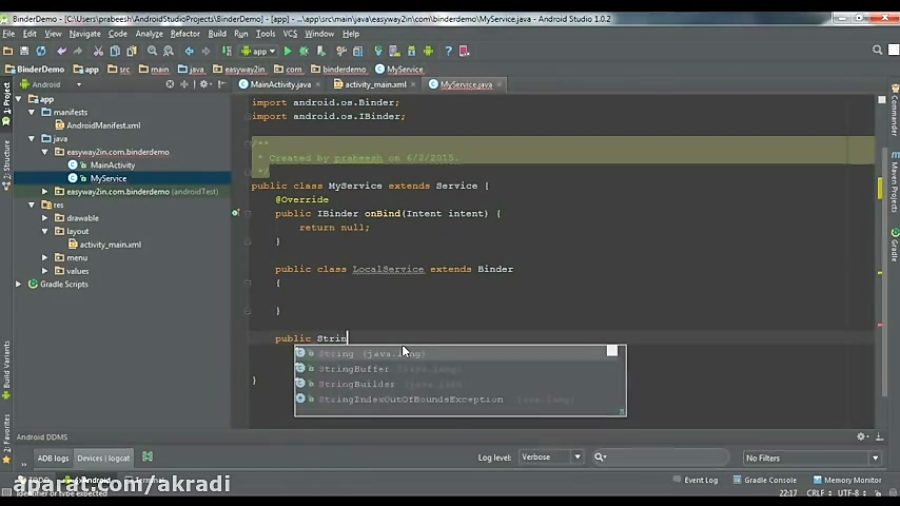Switch to activity_main.xml tab
Viewport: 900px width, 506px height.
(375, 84)
